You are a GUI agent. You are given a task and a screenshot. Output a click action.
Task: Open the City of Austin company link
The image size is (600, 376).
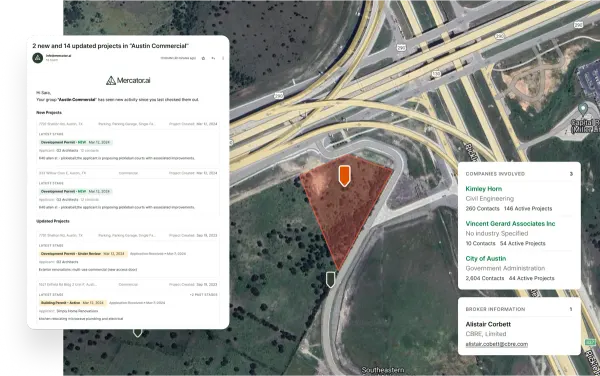pos(486,259)
